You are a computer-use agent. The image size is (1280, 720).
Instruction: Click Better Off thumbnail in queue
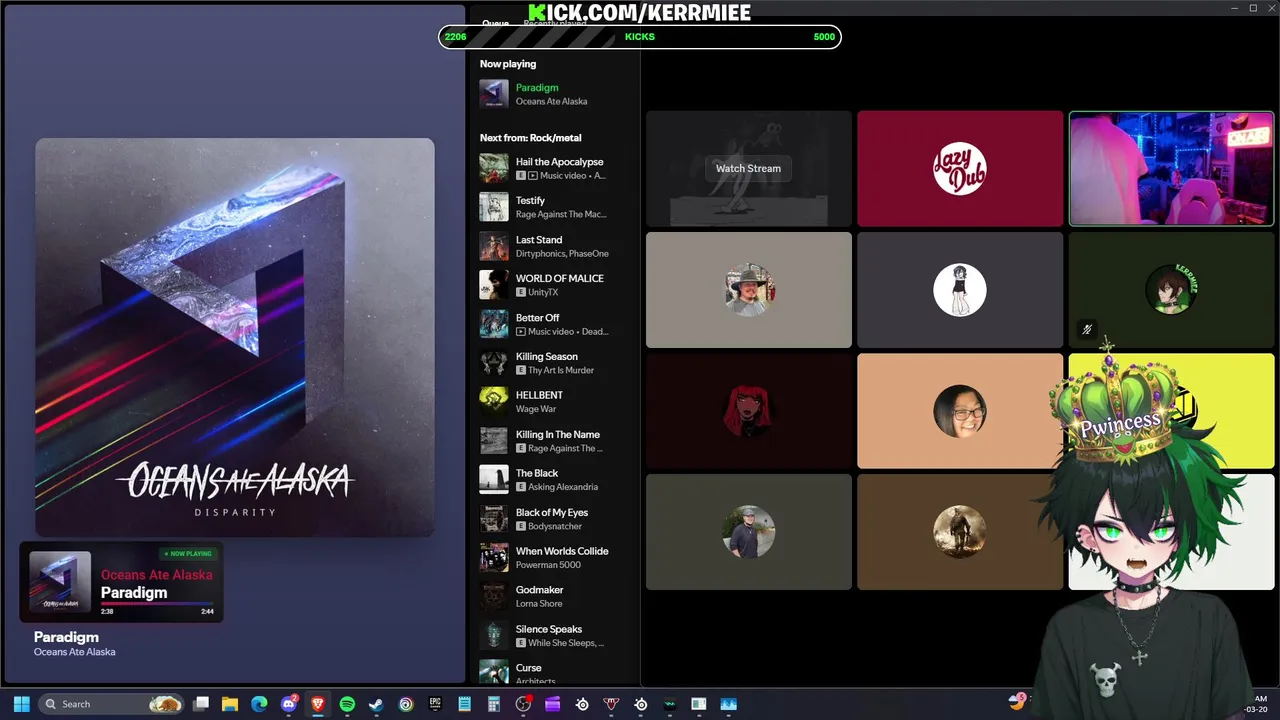coord(494,324)
